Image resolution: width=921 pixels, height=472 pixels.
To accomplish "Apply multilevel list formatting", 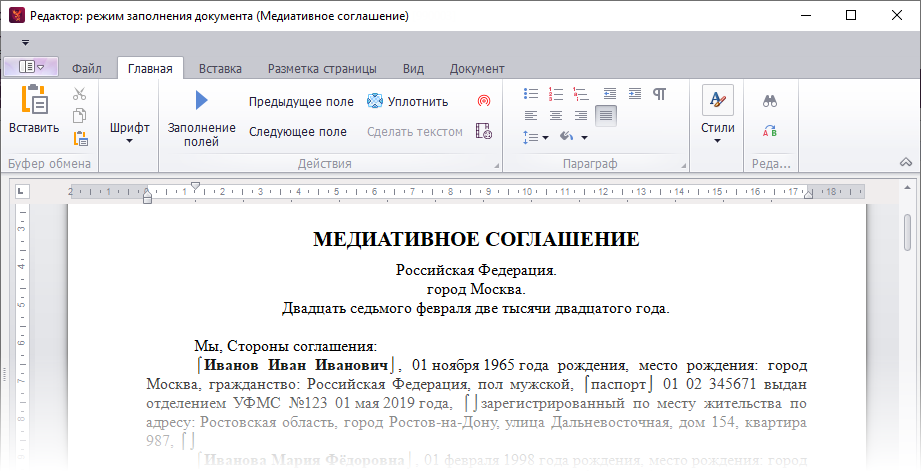I will point(581,93).
